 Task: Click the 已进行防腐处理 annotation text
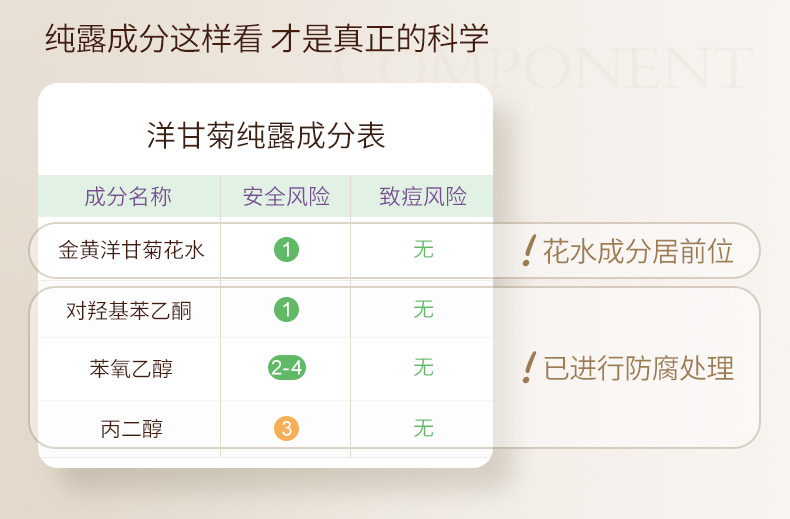(638, 368)
